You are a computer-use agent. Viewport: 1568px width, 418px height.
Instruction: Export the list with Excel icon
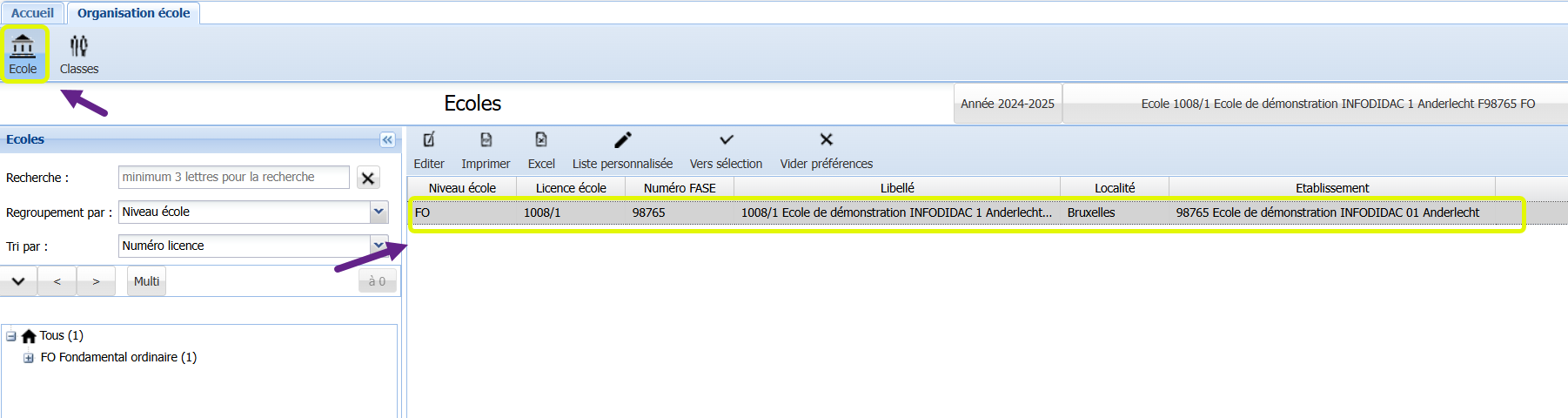pos(541,140)
